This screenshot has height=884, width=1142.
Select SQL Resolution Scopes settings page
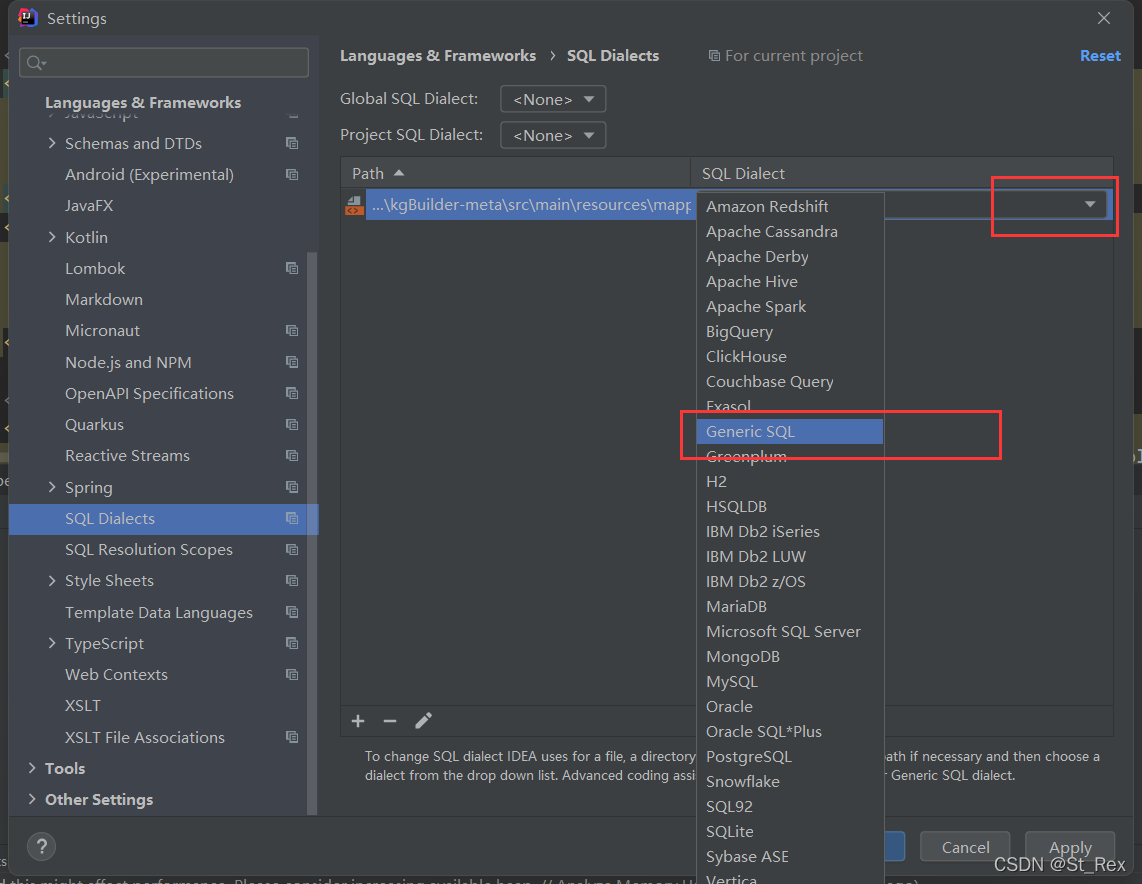click(x=149, y=550)
